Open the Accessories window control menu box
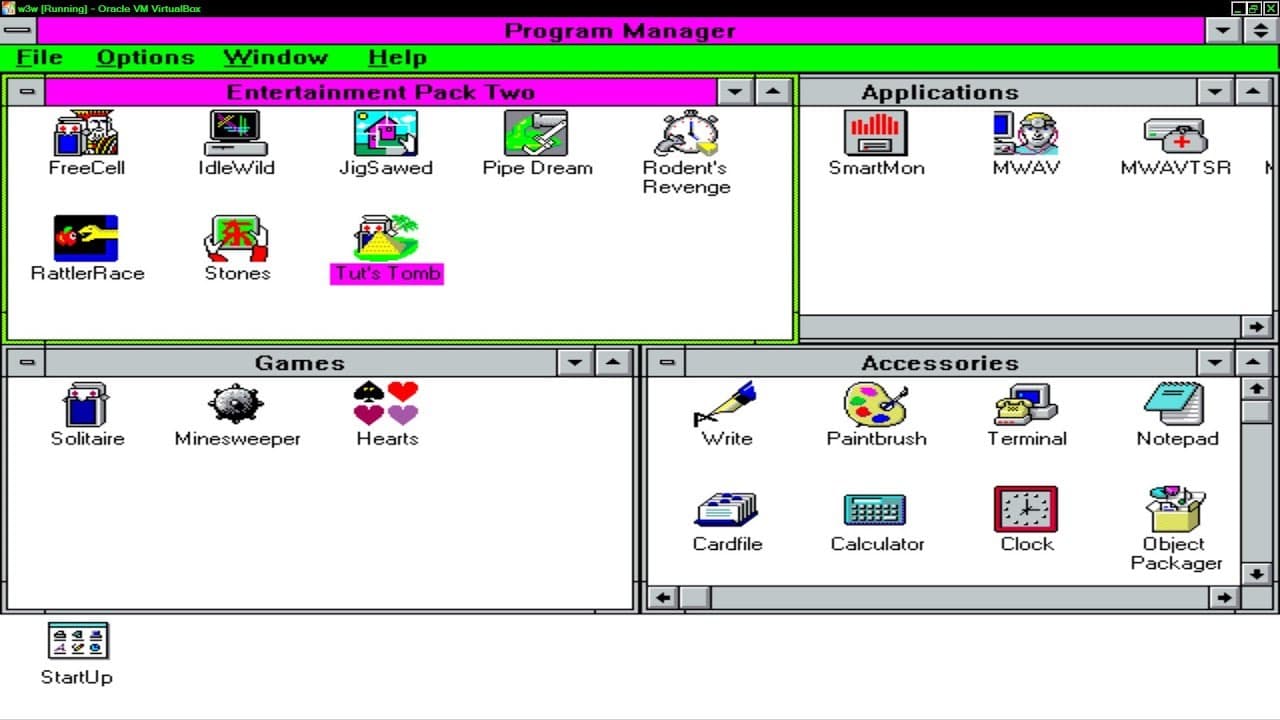The image size is (1280, 720). pyautogui.click(x=667, y=362)
